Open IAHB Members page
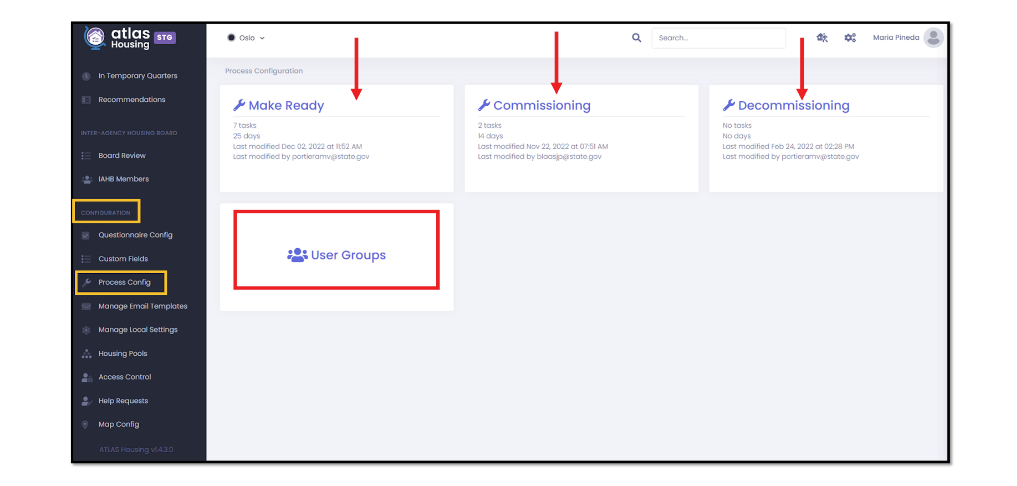This screenshot has width=1017, height=486. 123,179
